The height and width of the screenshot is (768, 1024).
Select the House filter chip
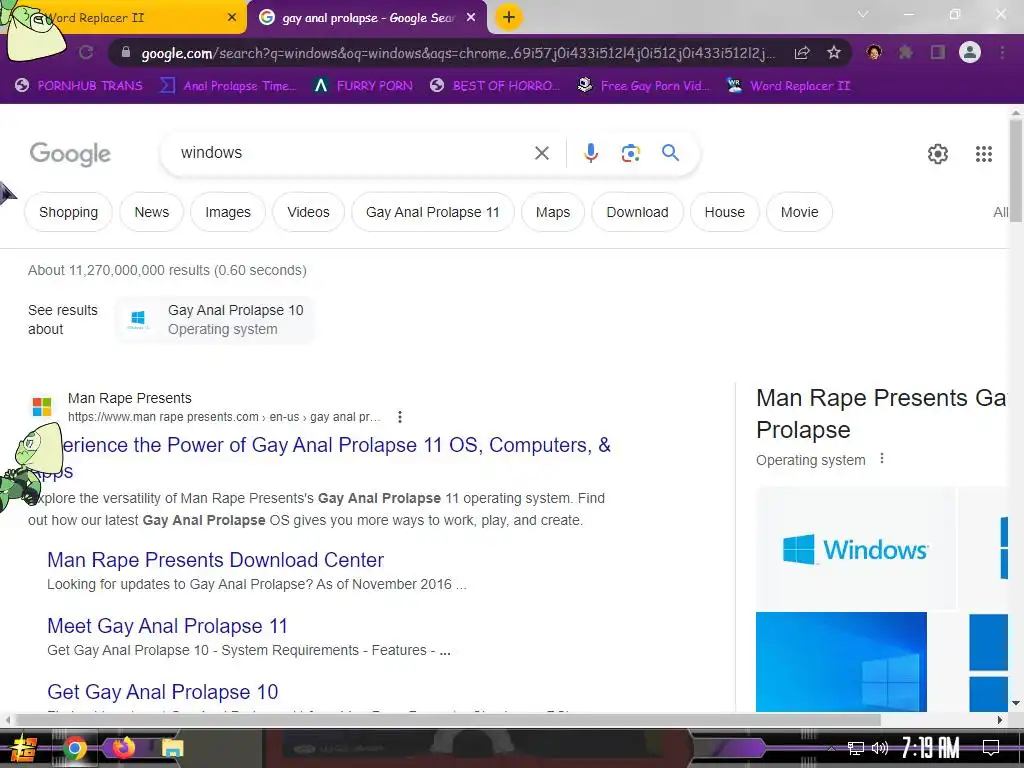pos(724,212)
